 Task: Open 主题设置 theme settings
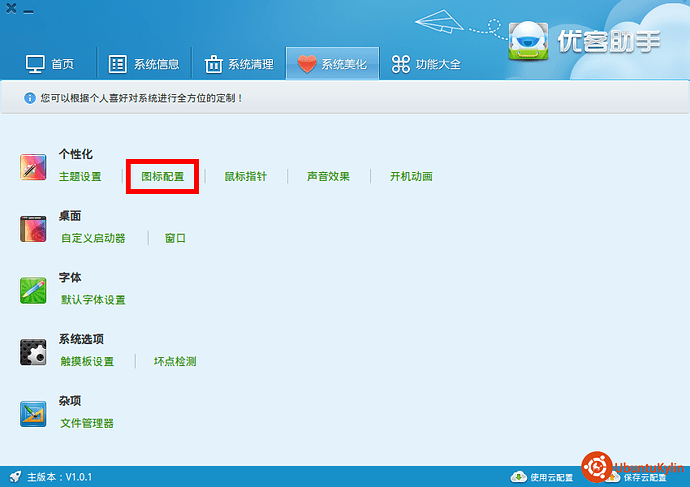80,176
